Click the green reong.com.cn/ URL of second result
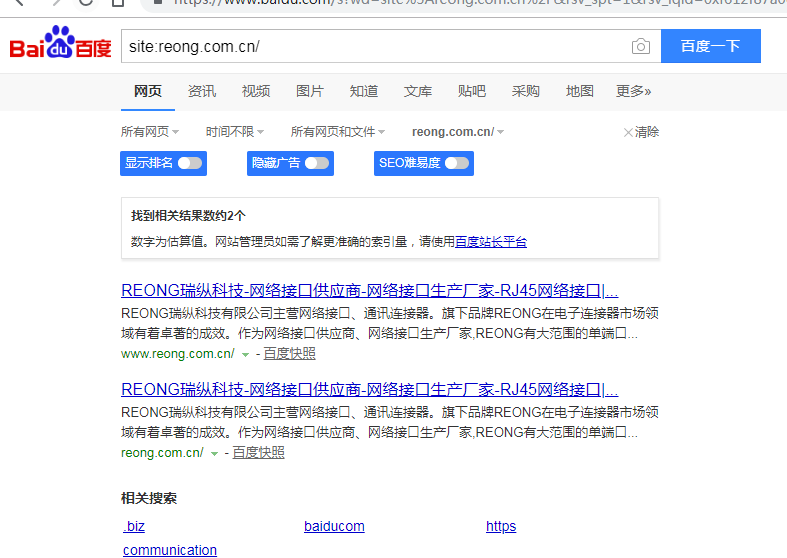The height and width of the screenshot is (558, 787). [x=162, y=453]
